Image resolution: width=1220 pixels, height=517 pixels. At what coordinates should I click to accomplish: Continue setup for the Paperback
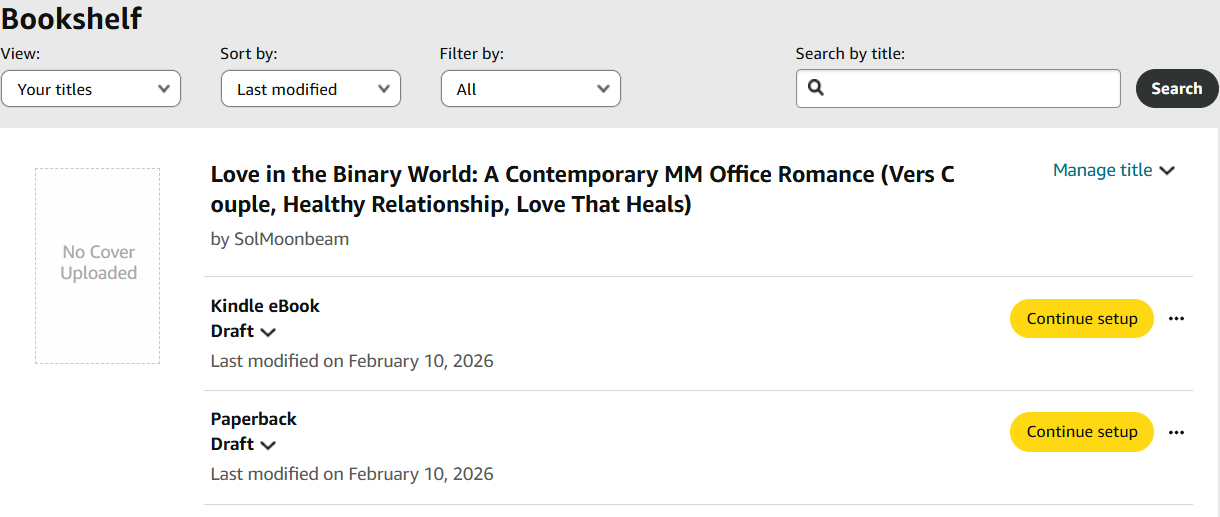point(1082,432)
